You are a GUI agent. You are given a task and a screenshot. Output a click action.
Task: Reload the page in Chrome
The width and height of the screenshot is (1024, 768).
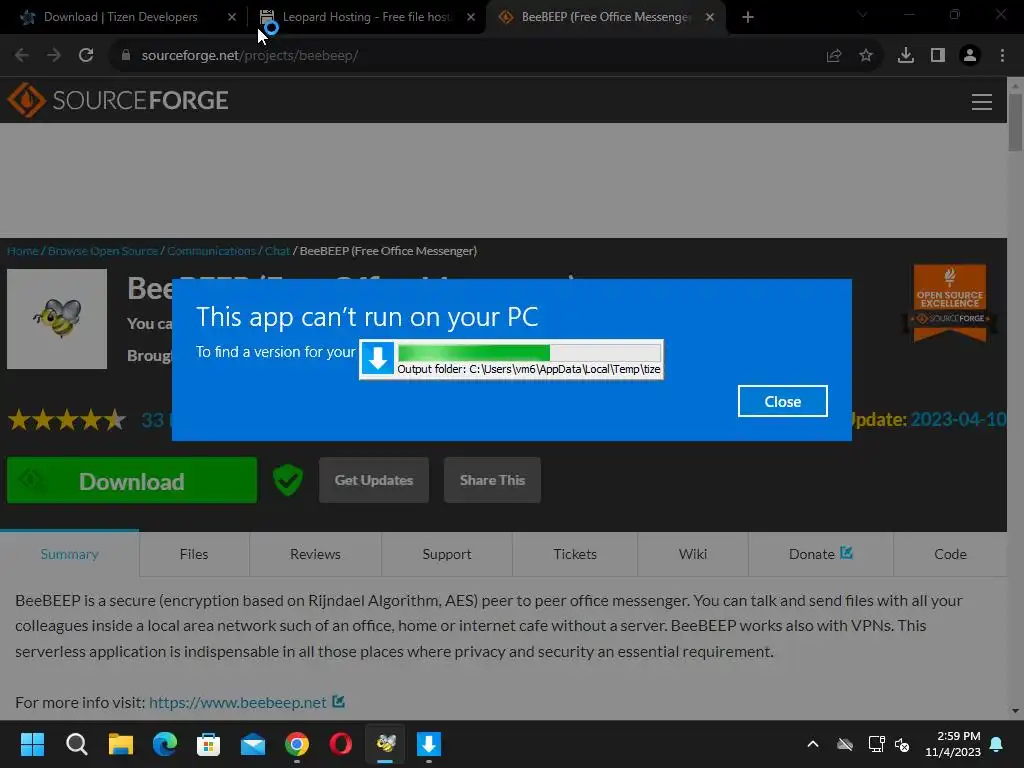(x=86, y=56)
